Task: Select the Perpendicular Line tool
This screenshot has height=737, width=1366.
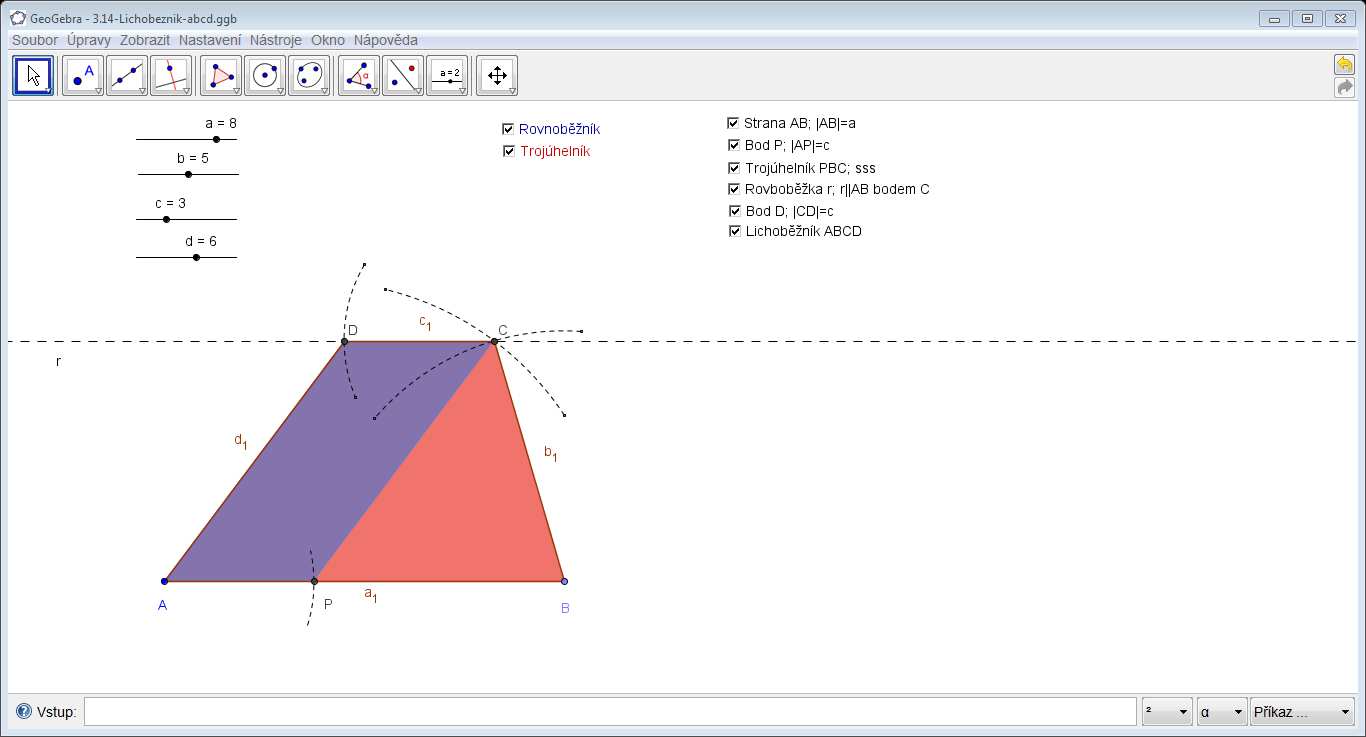Action: [171, 75]
